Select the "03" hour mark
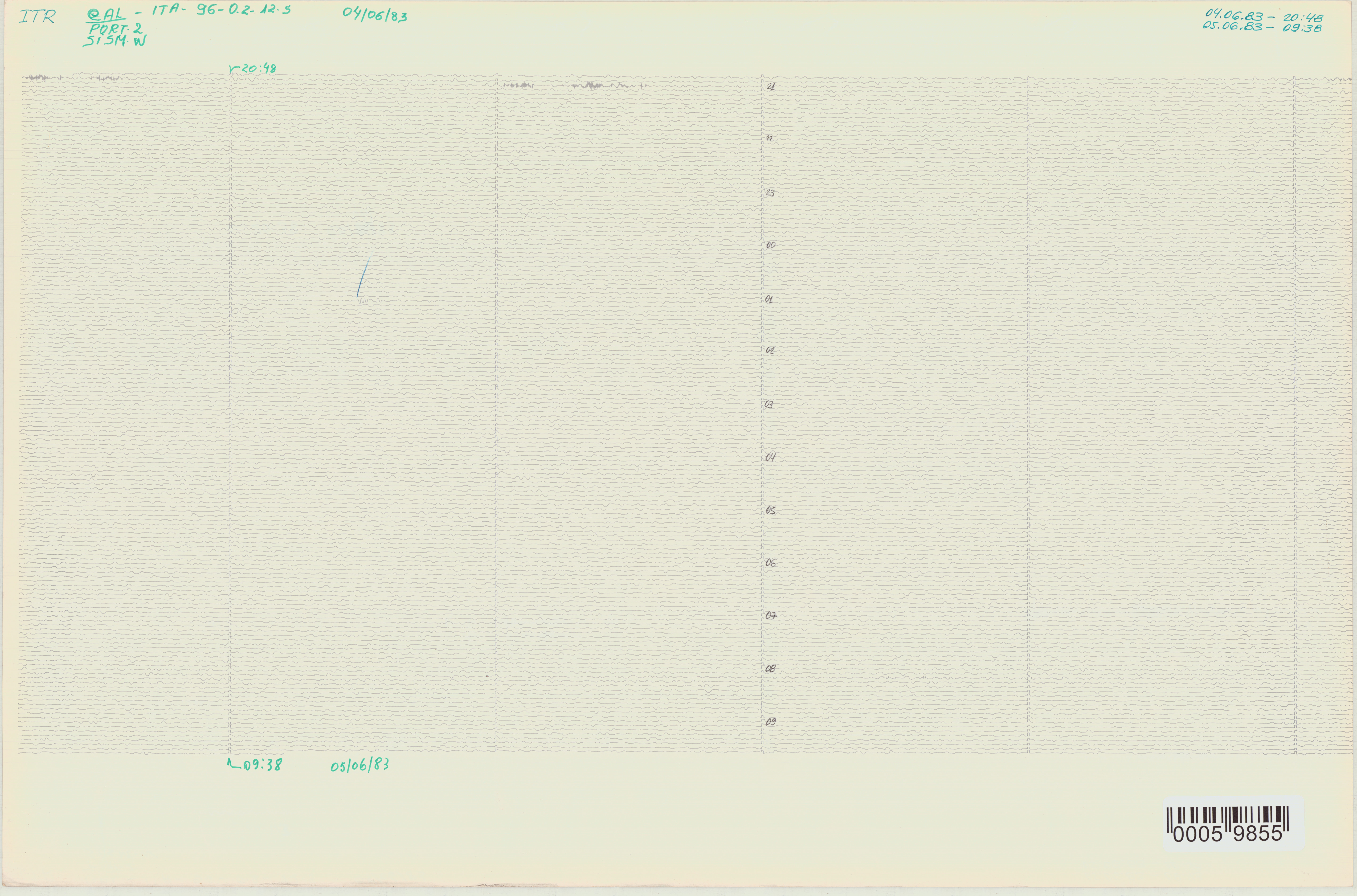Viewport: 1357px width, 896px height. pyautogui.click(x=769, y=405)
